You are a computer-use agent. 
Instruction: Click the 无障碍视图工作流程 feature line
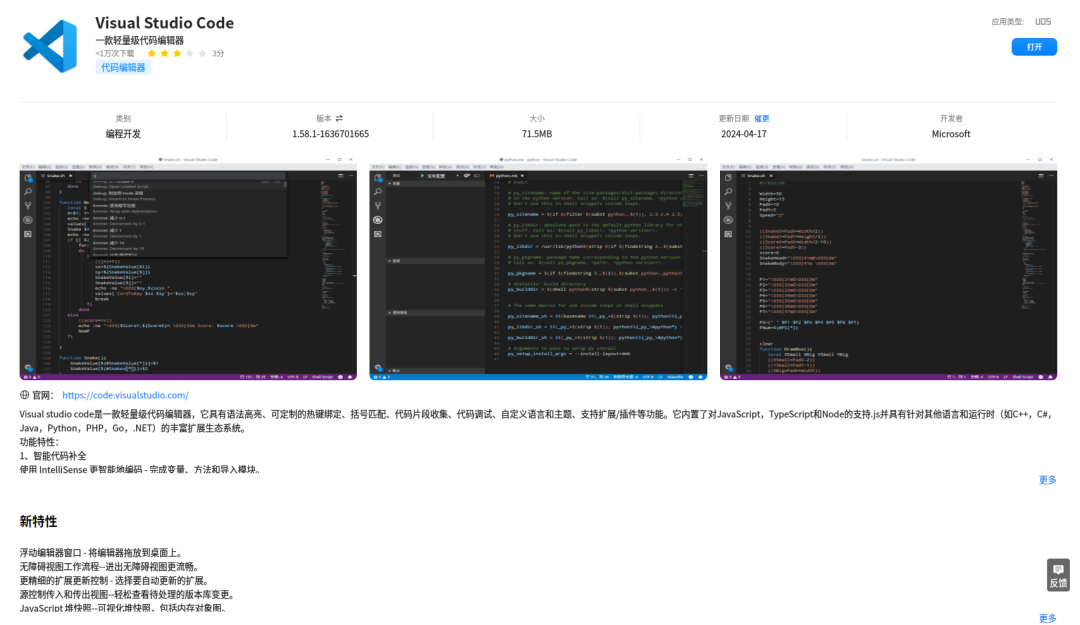[x=110, y=566]
